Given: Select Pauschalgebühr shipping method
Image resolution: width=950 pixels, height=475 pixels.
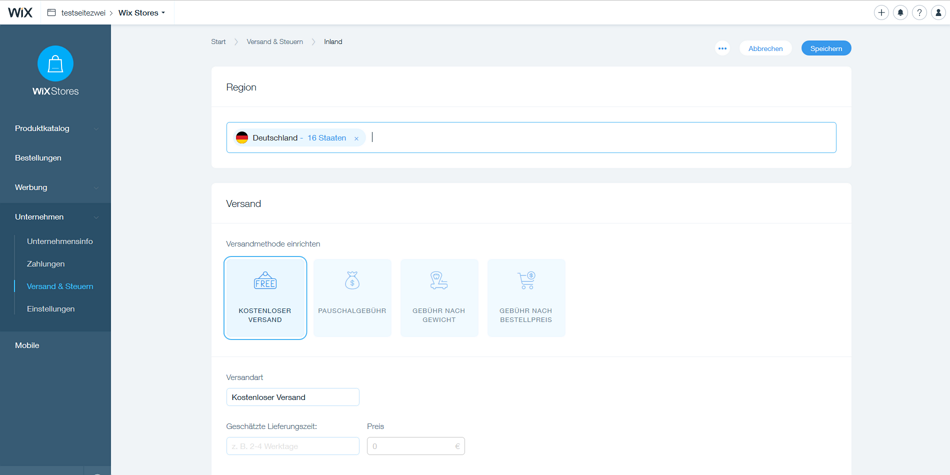Looking at the screenshot, I should tap(352, 298).
